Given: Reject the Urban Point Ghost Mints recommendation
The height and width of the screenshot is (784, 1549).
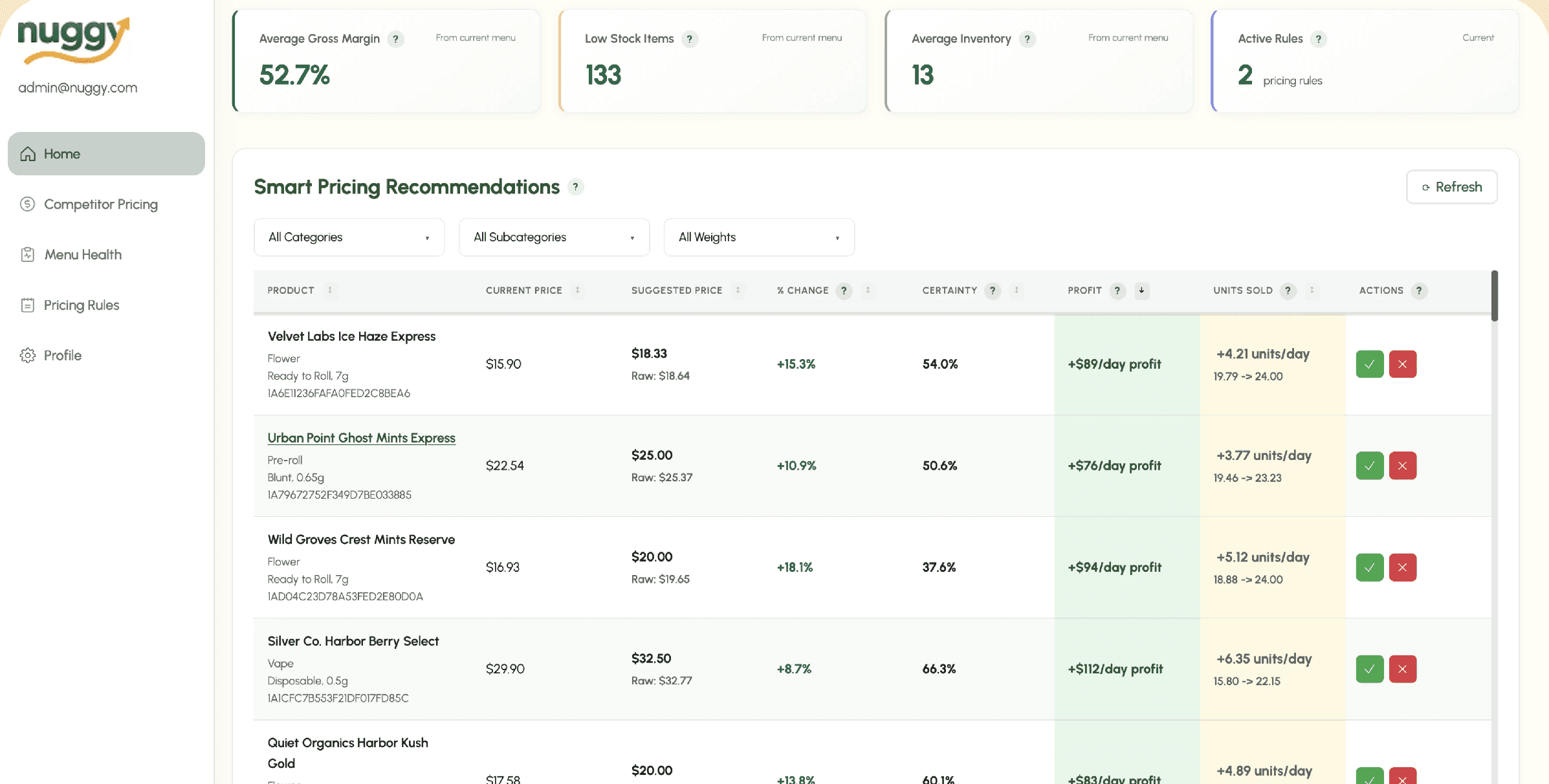Looking at the screenshot, I should [1402, 466].
